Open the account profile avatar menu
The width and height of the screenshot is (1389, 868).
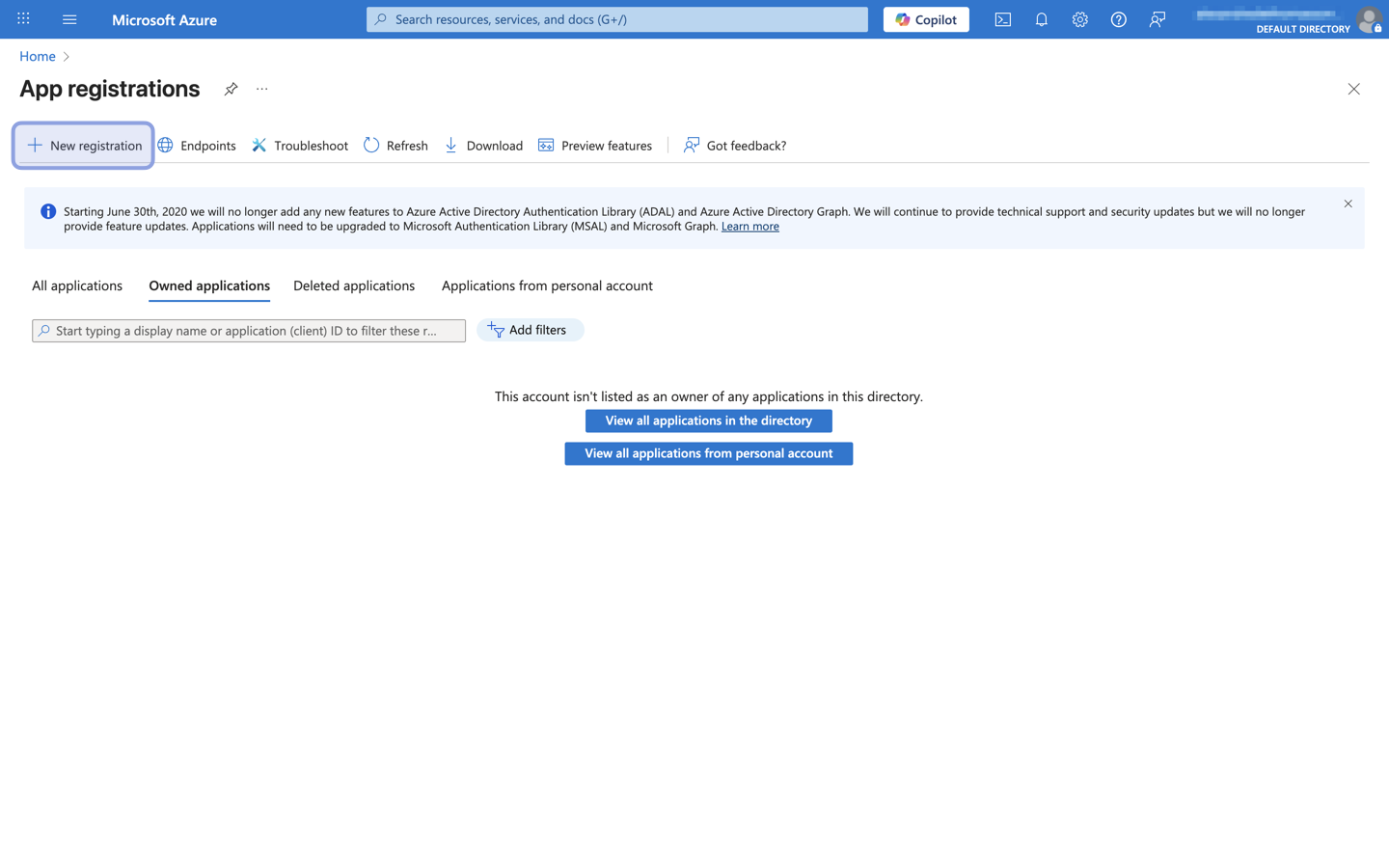pyautogui.click(x=1368, y=19)
